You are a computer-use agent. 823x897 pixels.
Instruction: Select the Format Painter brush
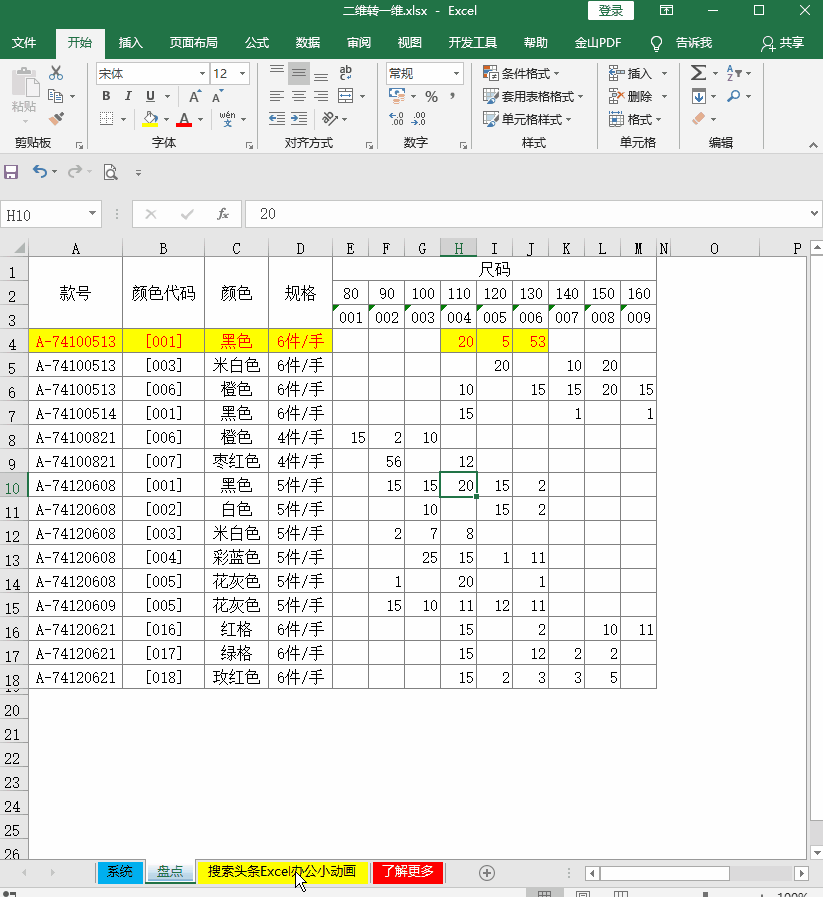coord(56,119)
